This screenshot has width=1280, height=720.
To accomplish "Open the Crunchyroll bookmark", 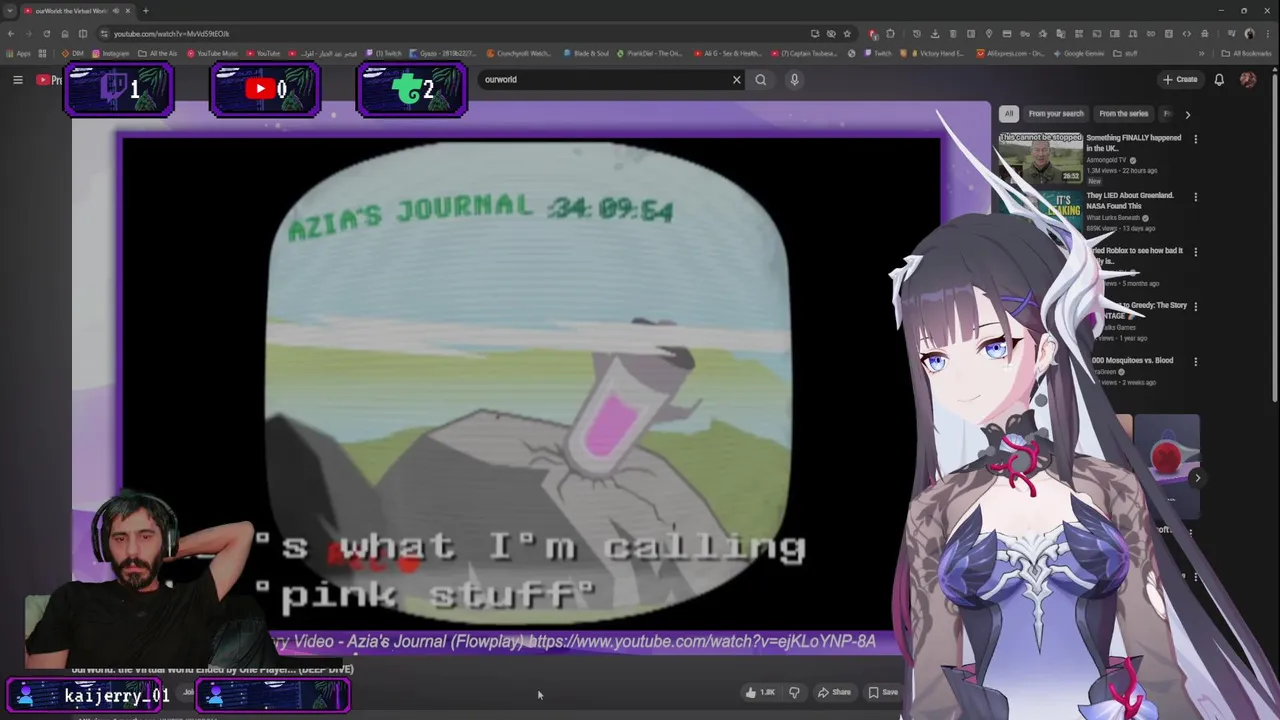I will pos(519,53).
